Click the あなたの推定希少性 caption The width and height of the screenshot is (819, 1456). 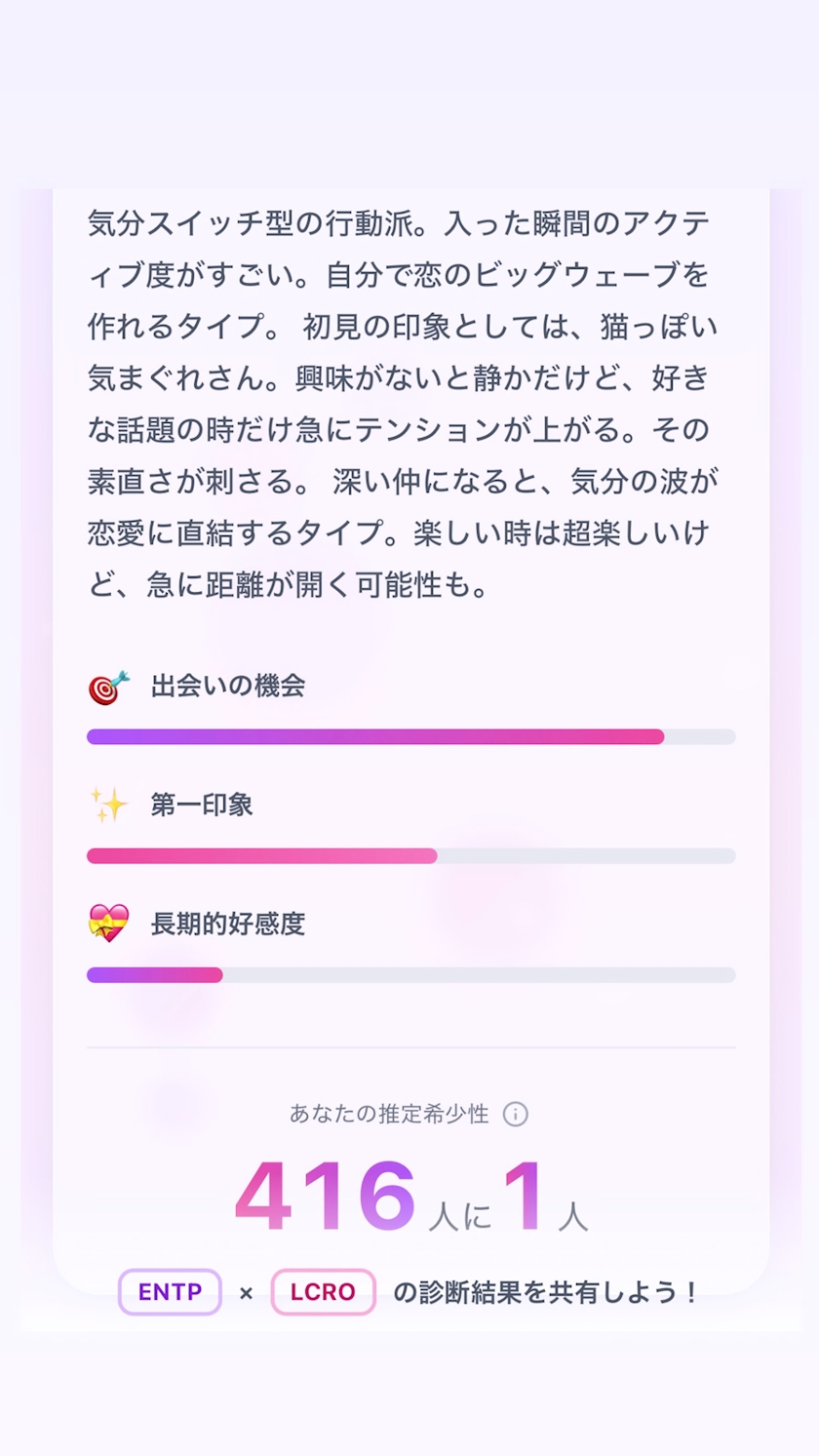click(389, 1114)
